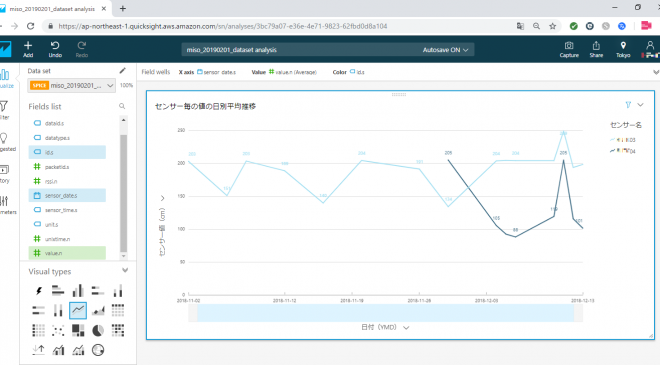Select the pie chart visual type
Screen dimensions: 660x365
click(98, 330)
